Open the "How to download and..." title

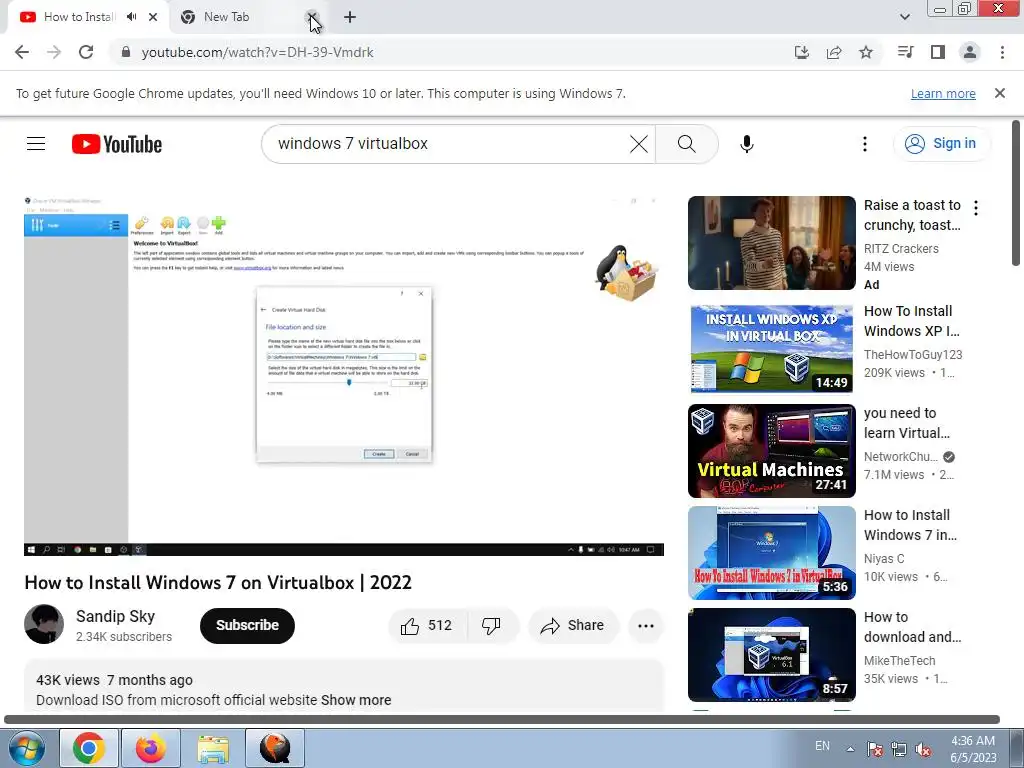pyautogui.click(x=912, y=626)
